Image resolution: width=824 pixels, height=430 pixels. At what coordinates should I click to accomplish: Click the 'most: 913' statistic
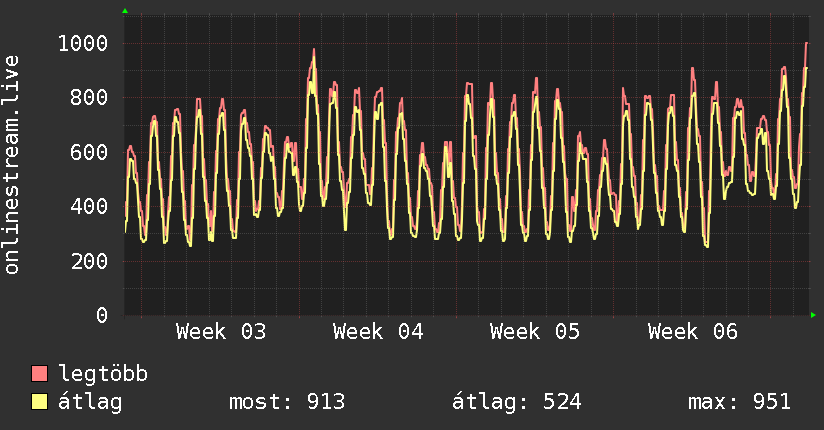point(287,402)
